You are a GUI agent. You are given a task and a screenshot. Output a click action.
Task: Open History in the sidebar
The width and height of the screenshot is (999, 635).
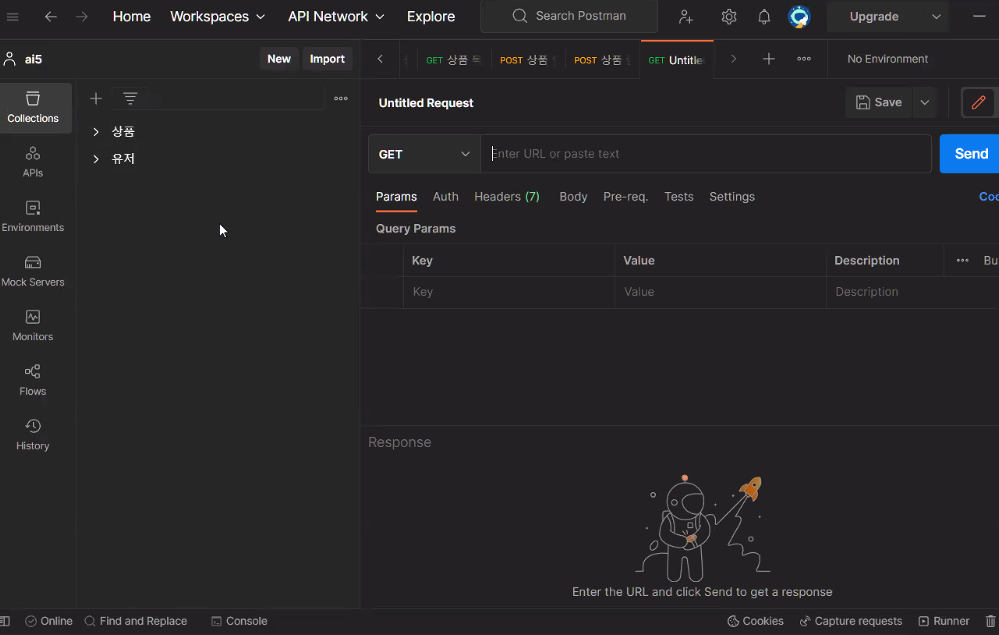[33, 435]
